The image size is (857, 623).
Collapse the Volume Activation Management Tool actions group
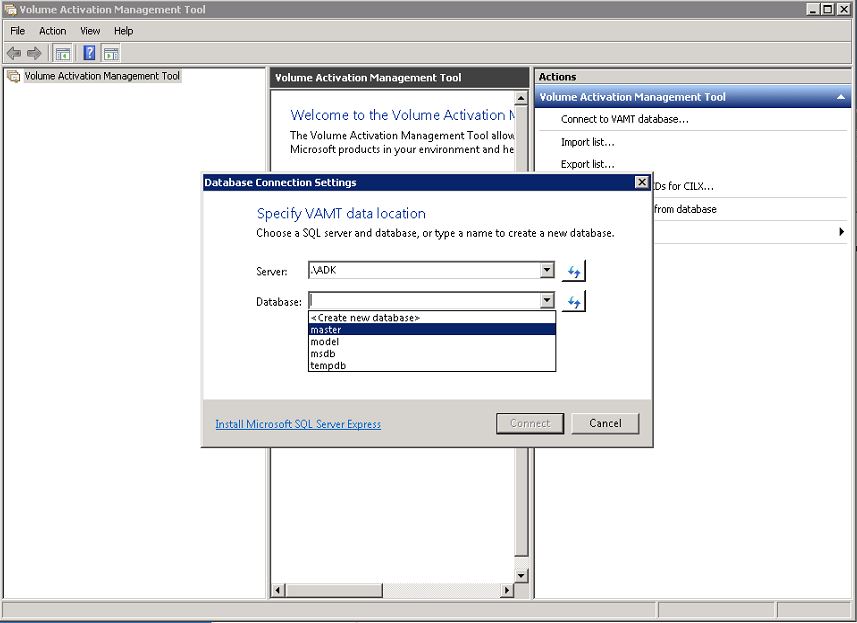[840, 96]
